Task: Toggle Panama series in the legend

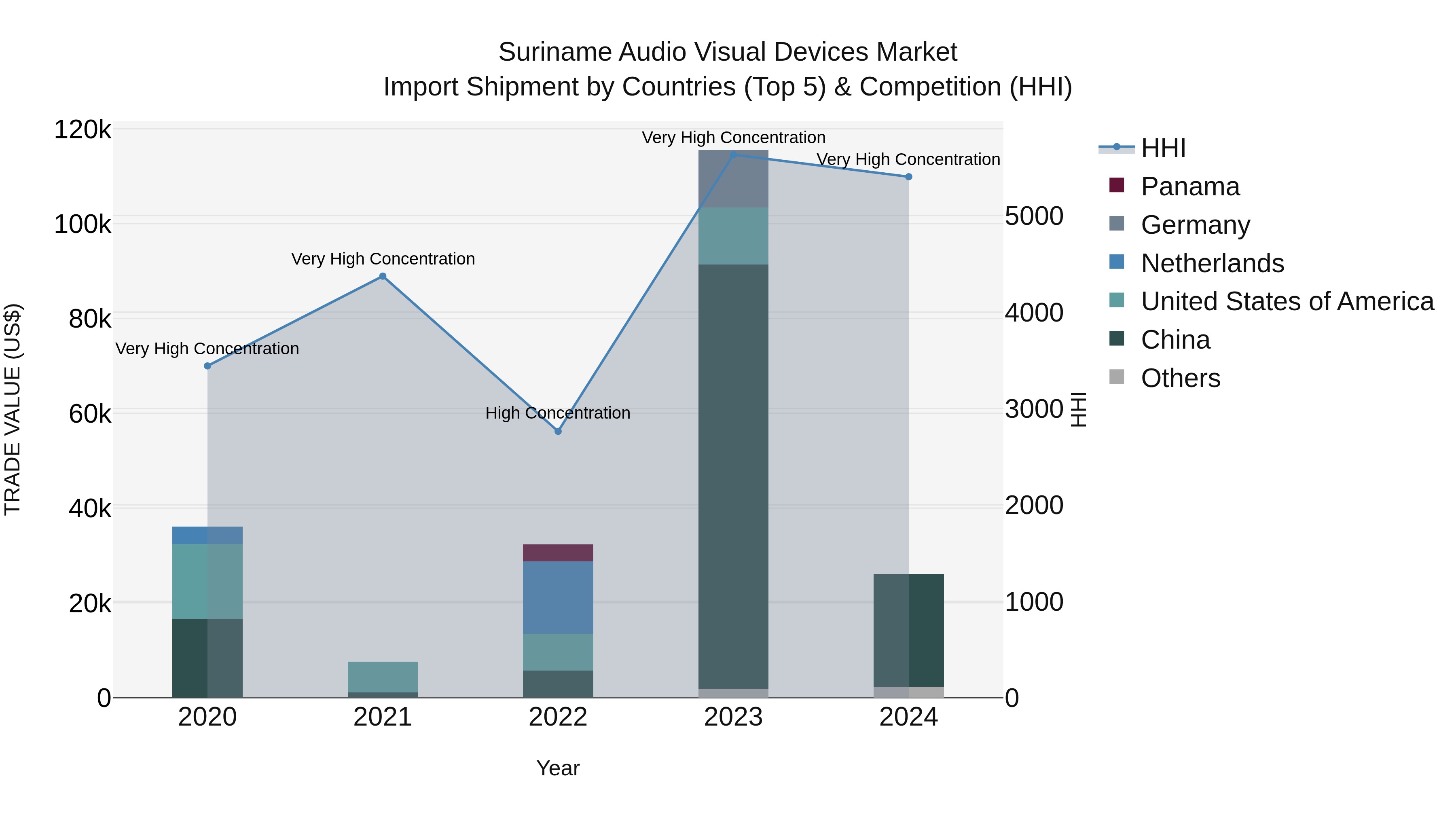Action: click(1175, 186)
